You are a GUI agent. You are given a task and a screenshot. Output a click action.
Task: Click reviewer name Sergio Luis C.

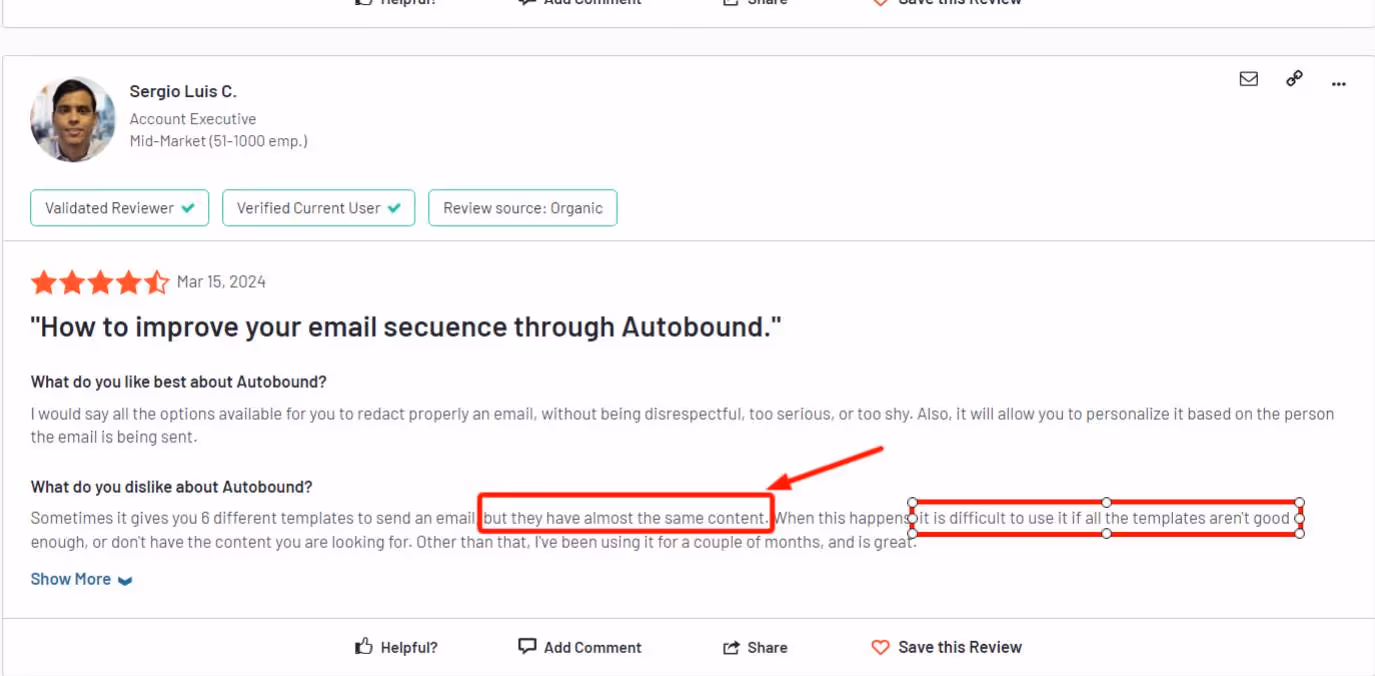click(185, 91)
